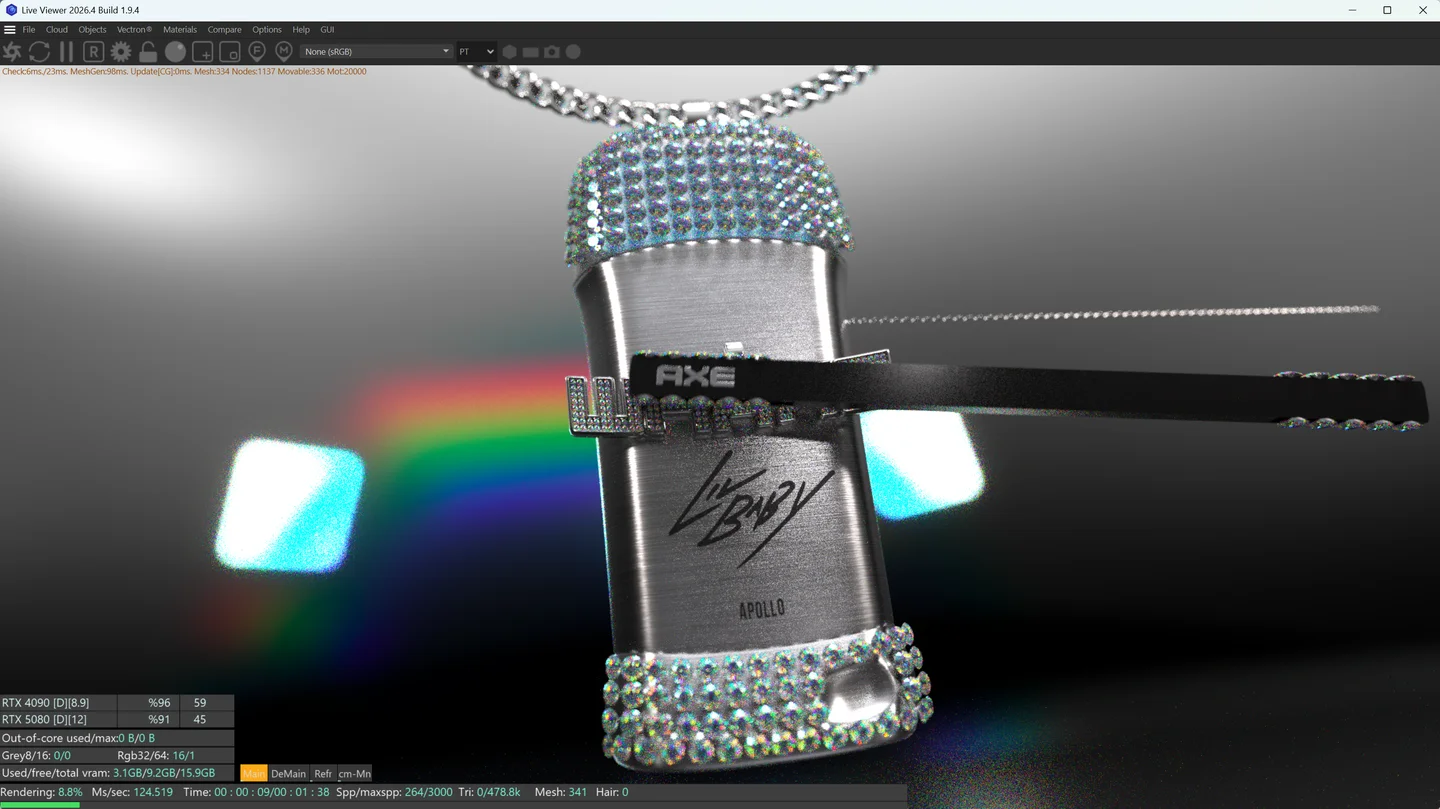1440x809 pixels.
Task: Click the Grey8/16 value text
Action: click(36, 755)
